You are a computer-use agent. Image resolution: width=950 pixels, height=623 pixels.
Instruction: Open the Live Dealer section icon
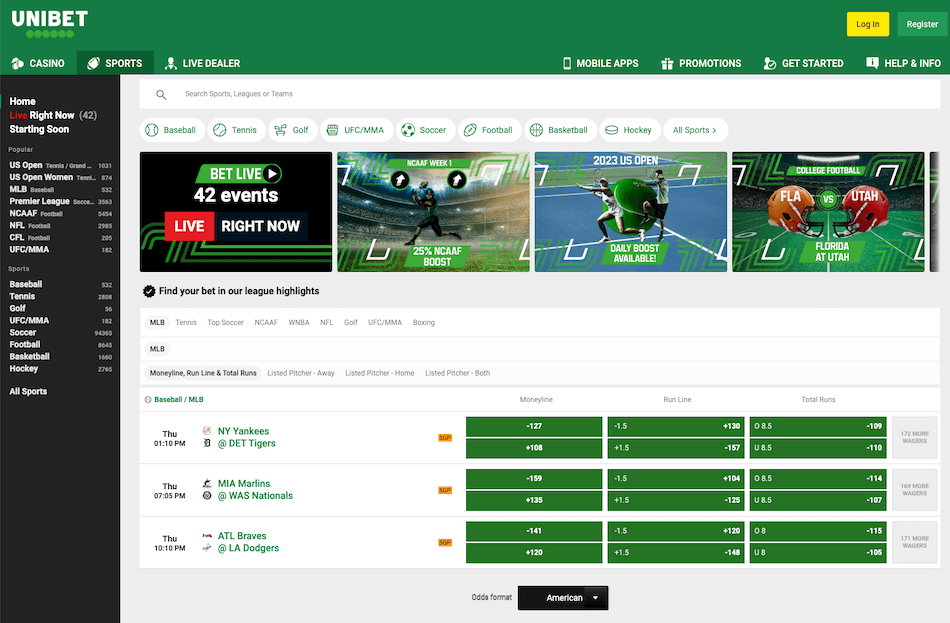170,62
